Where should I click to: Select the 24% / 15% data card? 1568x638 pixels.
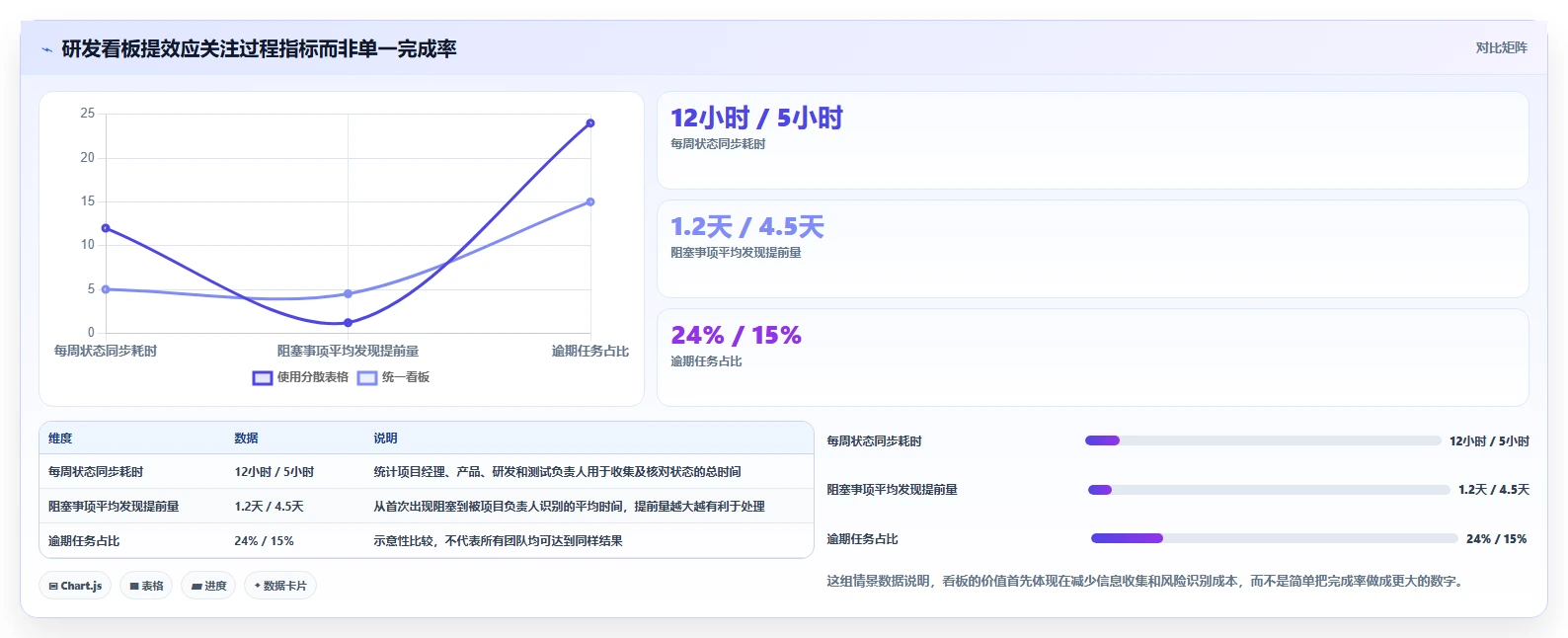click(x=1093, y=358)
